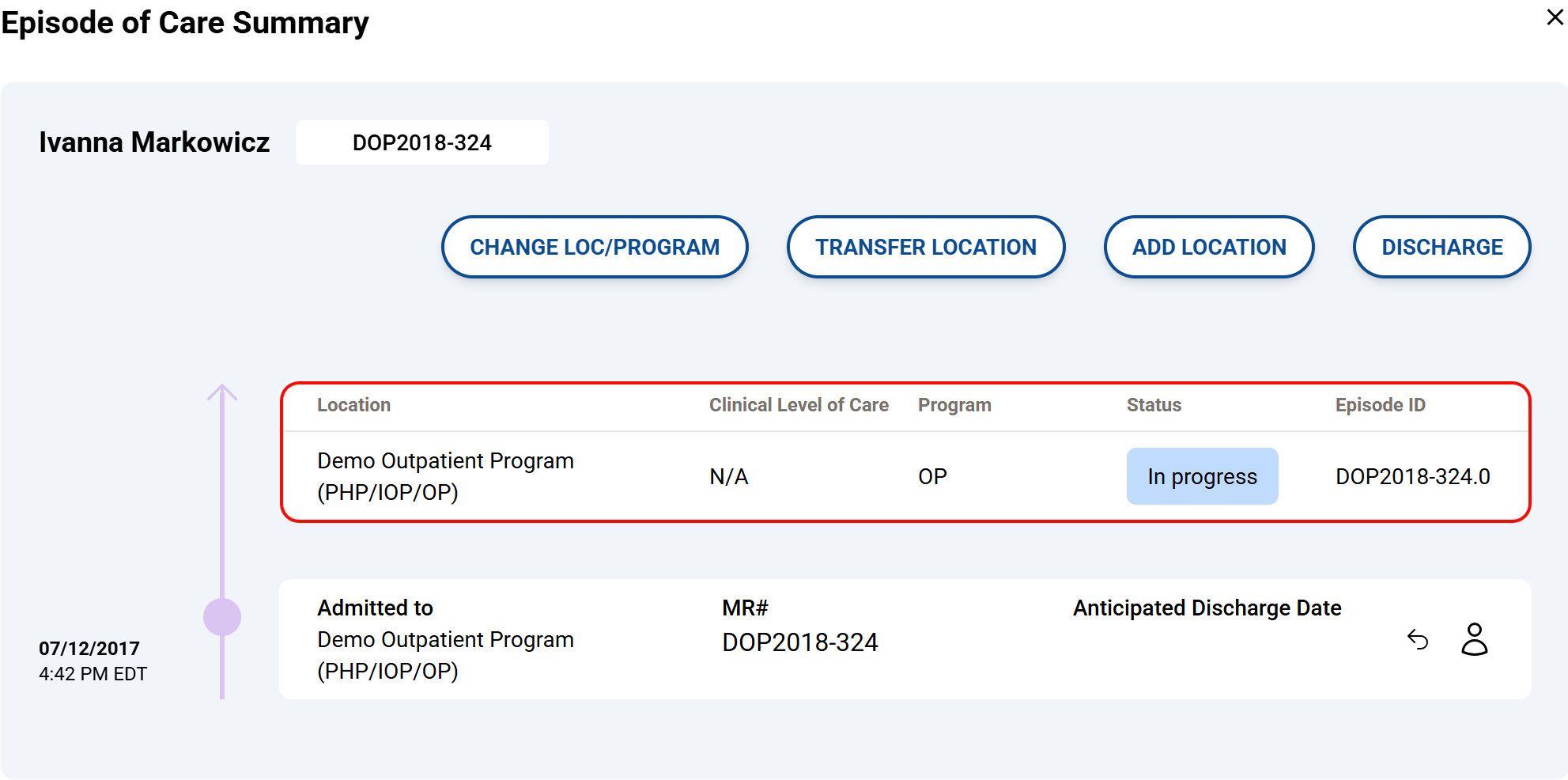Click the Anticipated Discharge Date label
1568x780 pixels.
tap(1207, 608)
